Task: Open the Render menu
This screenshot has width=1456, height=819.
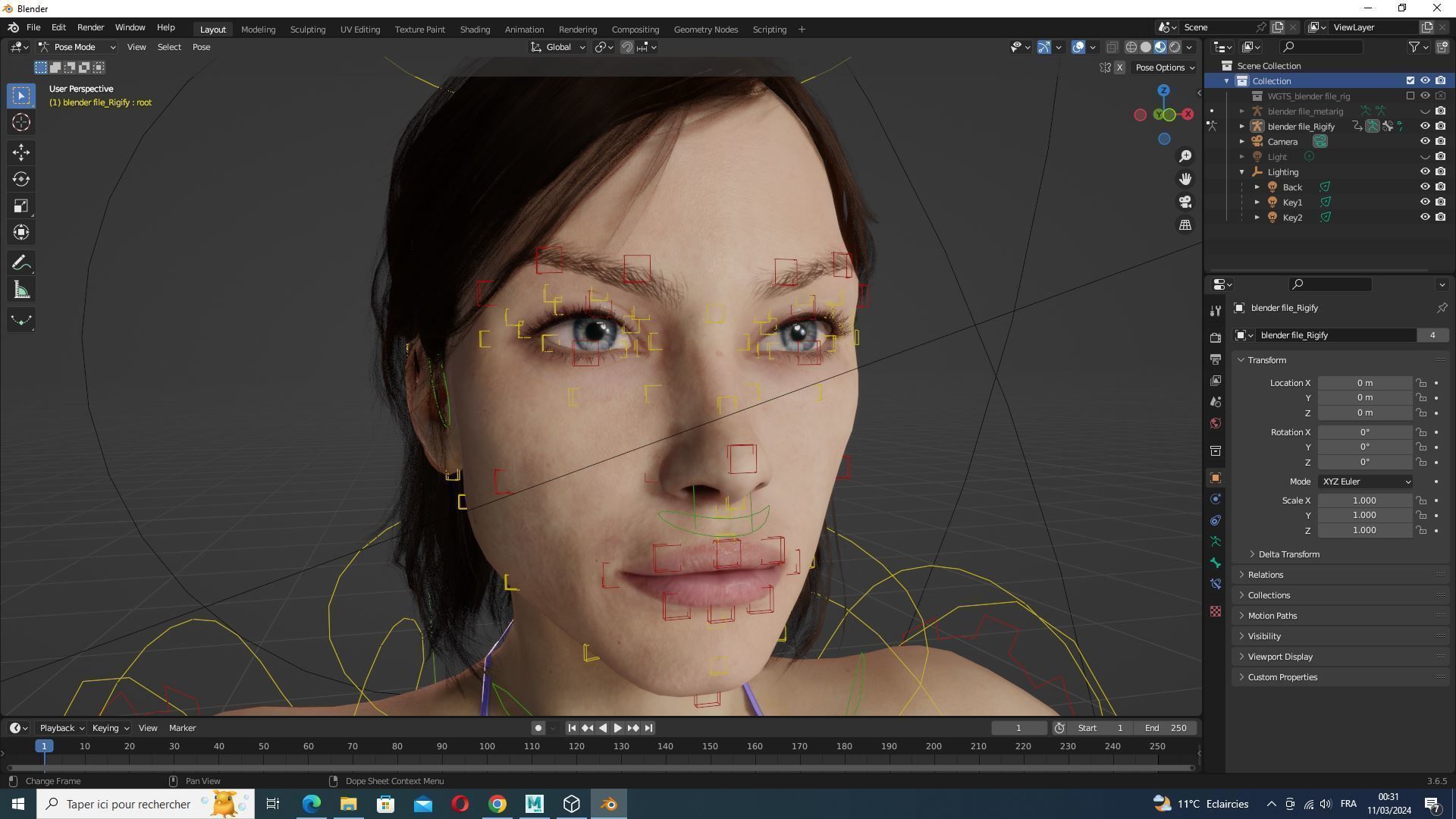Action: pos(90,27)
